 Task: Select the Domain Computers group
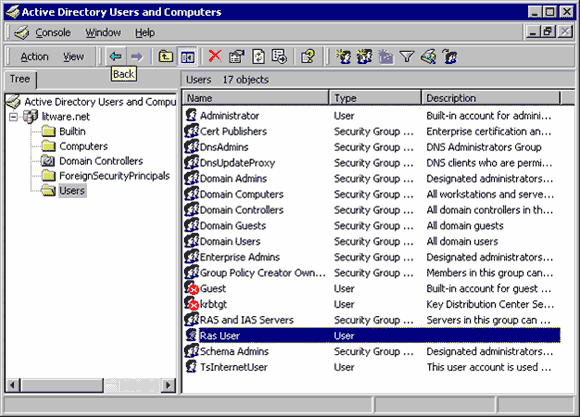242,194
